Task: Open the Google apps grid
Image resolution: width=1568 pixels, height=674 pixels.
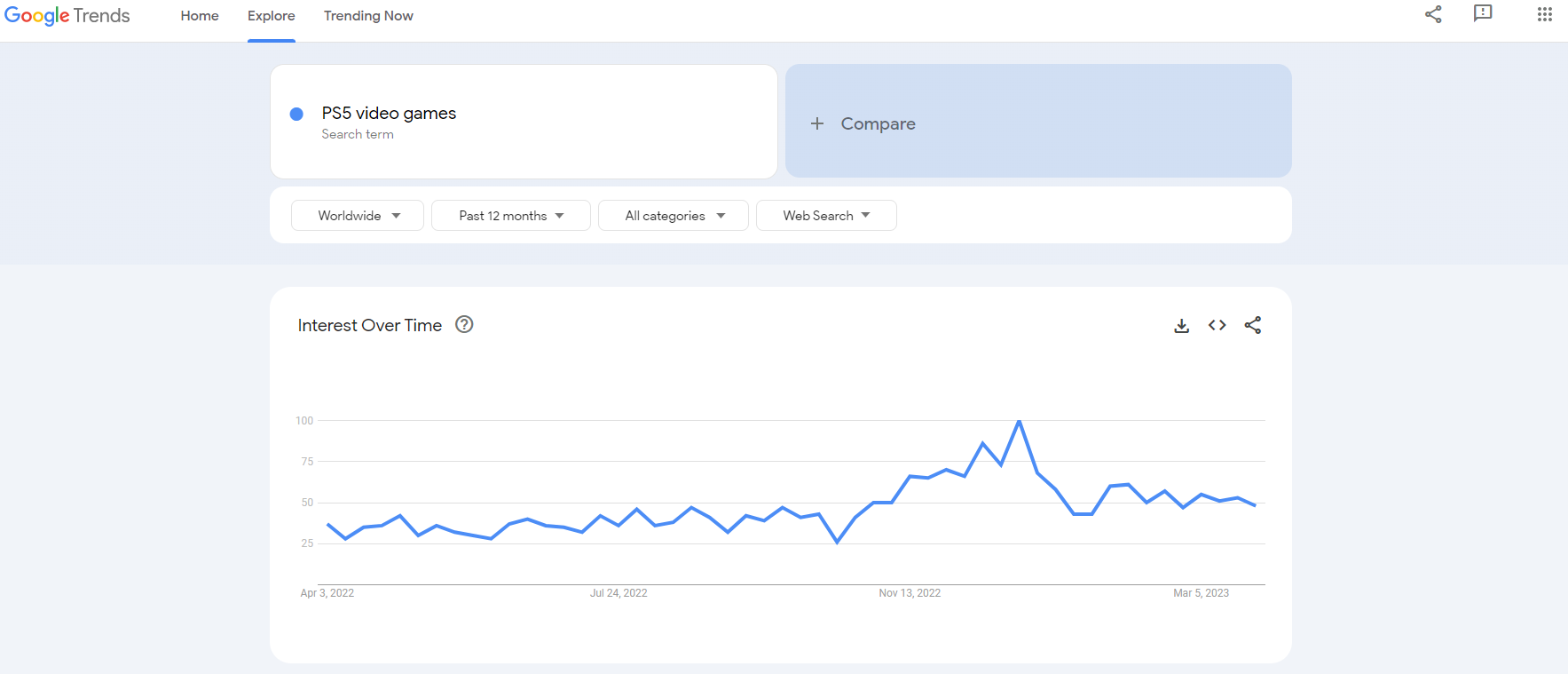Action: point(1545,14)
